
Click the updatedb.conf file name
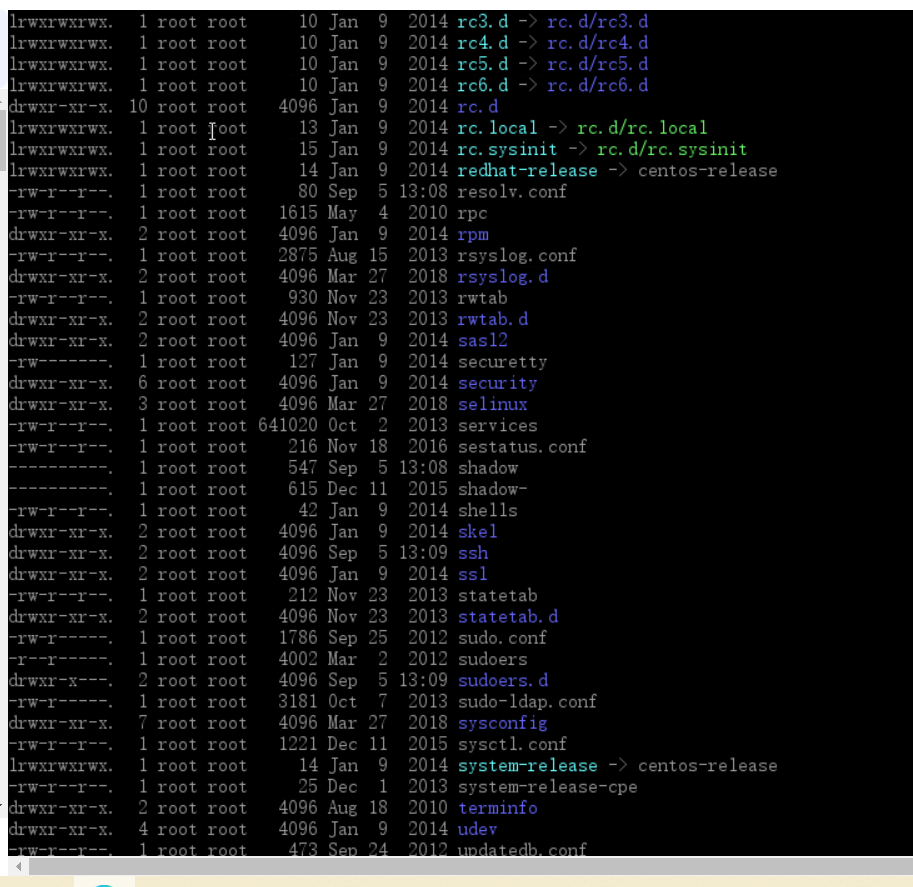click(522, 849)
